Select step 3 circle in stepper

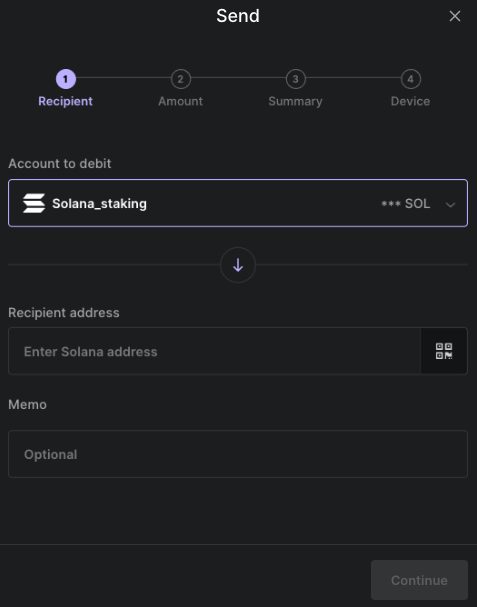point(295,79)
